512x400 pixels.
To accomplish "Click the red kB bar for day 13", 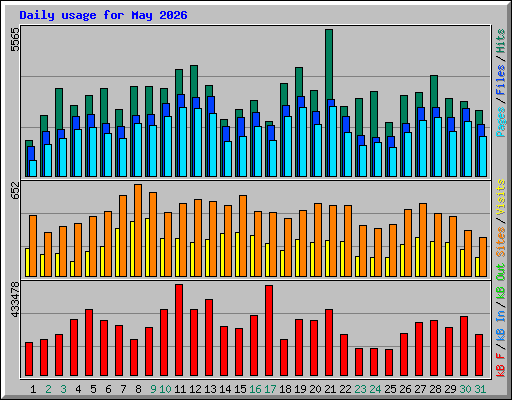I will (209, 338).
